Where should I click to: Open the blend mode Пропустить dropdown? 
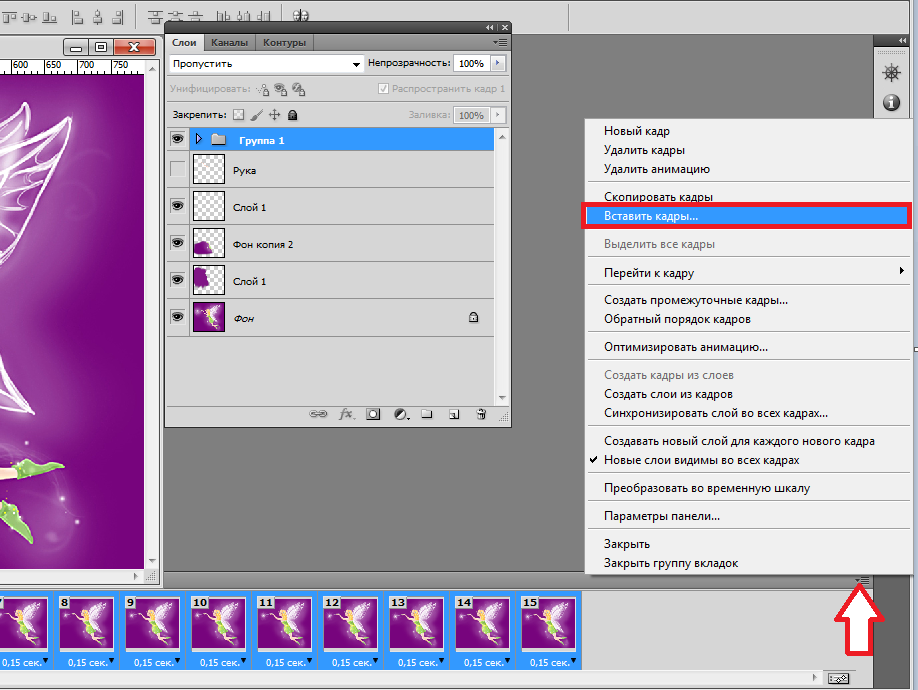(x=266, y=63)
